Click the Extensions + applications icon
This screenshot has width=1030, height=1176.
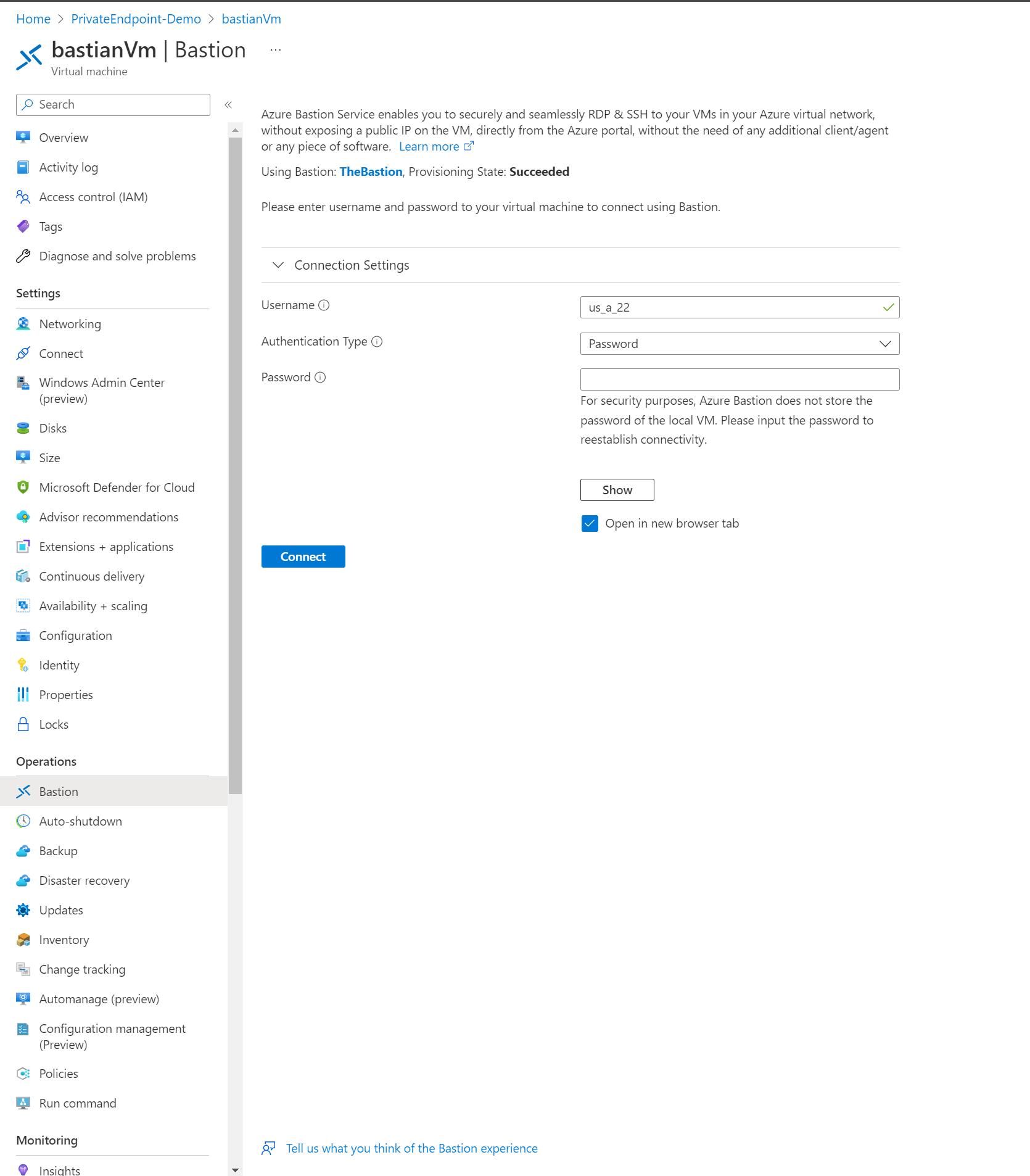(x=23, y=547)
